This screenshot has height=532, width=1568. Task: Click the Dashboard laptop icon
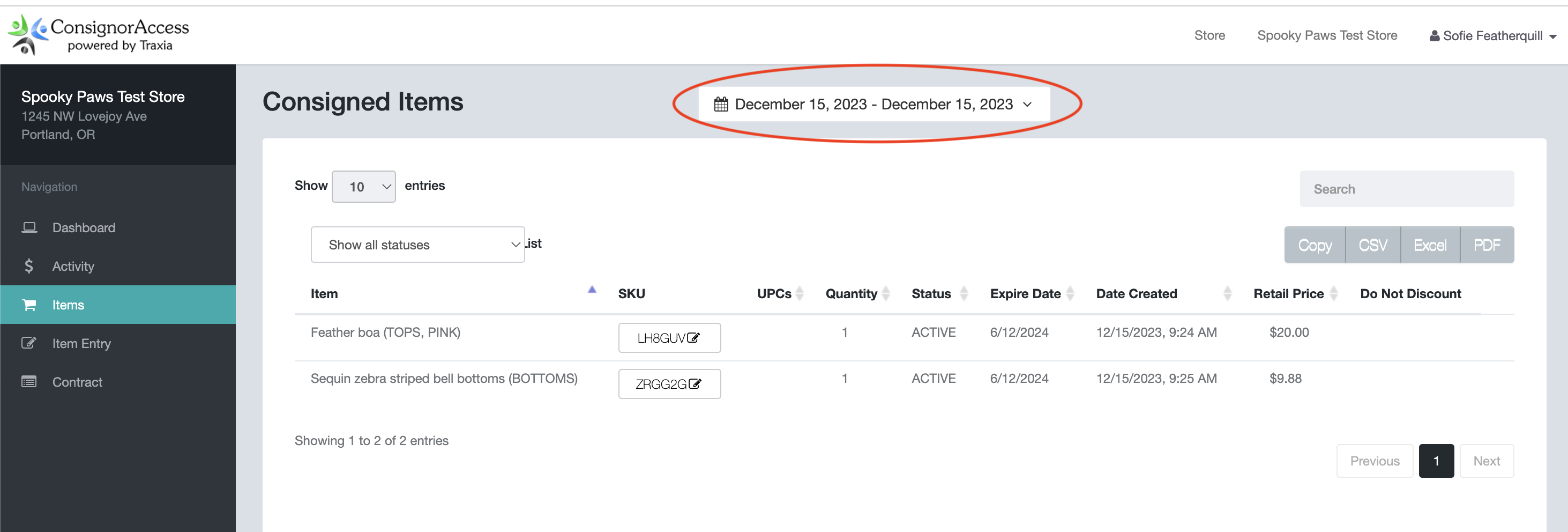pos(29,227)
